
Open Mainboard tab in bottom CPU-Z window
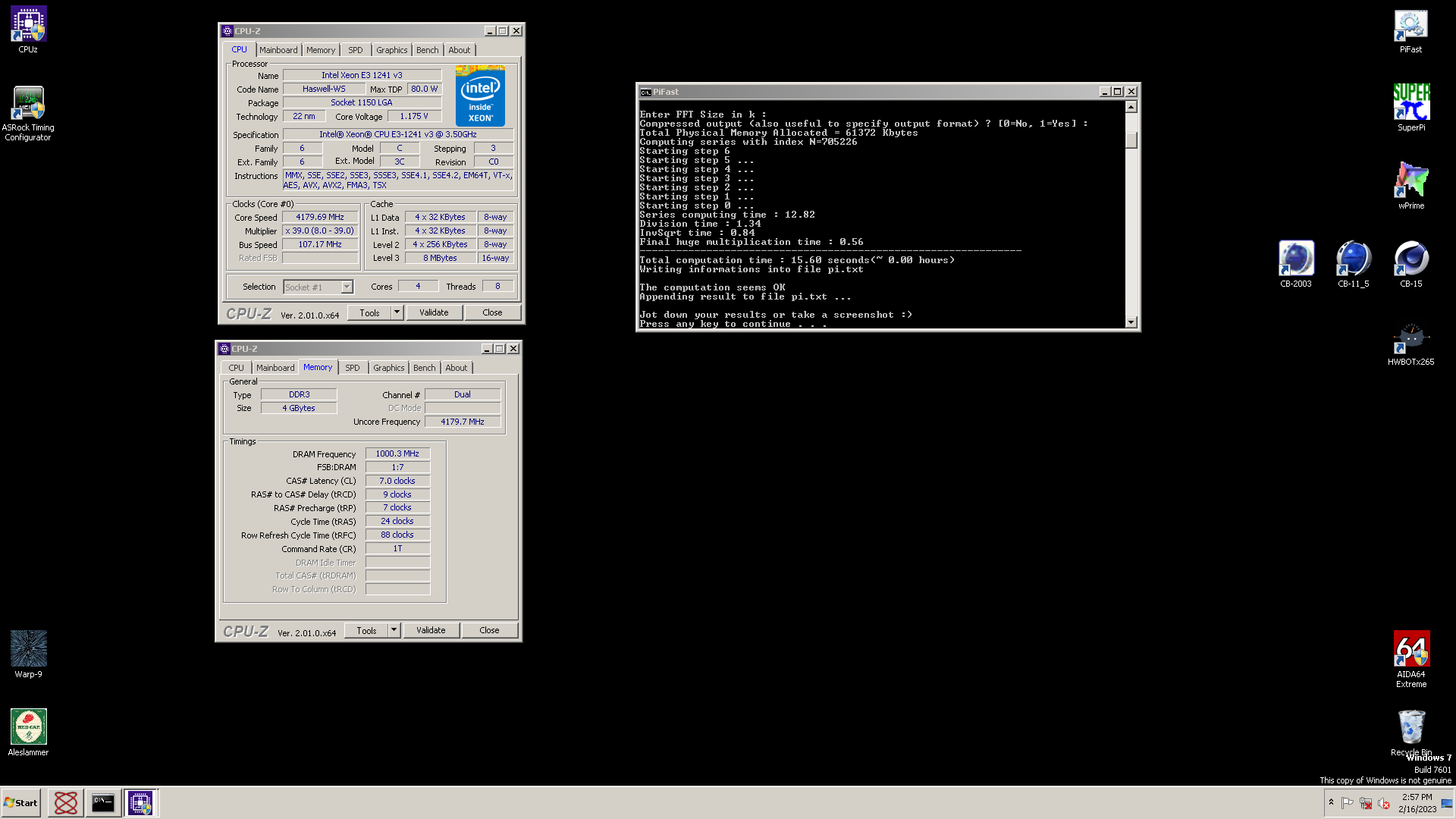tap(275, 368)
